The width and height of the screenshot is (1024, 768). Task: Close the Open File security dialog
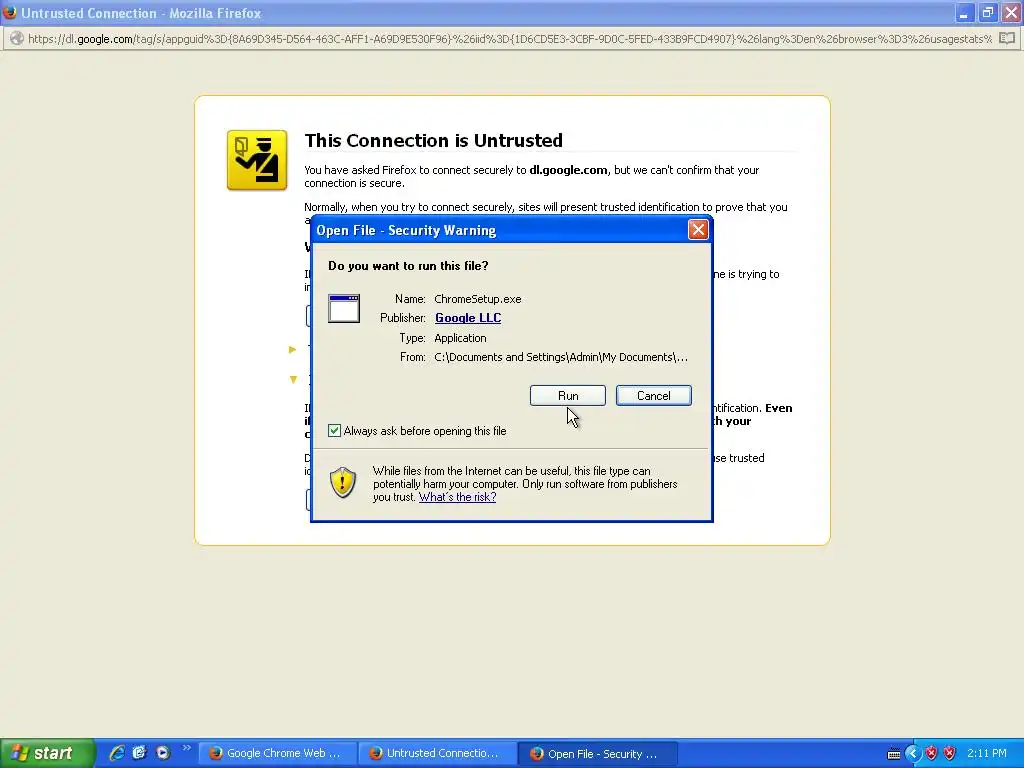(698, 230)
